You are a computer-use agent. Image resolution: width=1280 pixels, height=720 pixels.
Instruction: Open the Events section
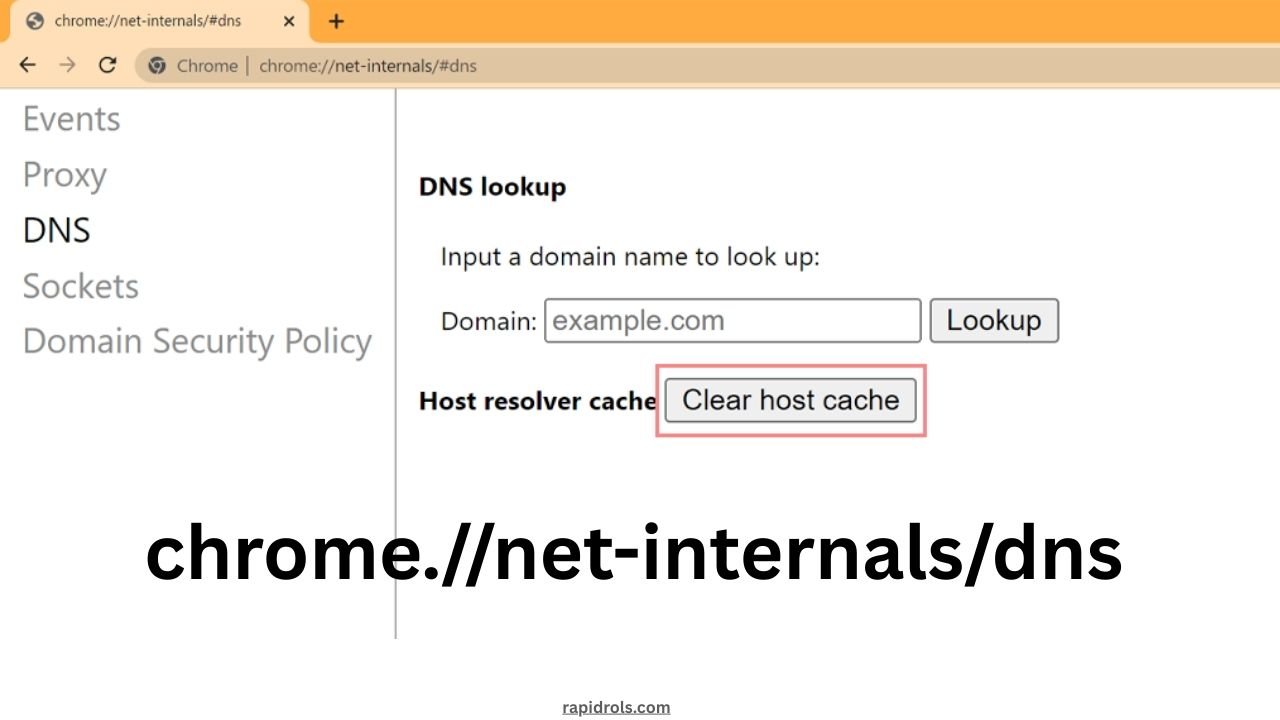71,119
